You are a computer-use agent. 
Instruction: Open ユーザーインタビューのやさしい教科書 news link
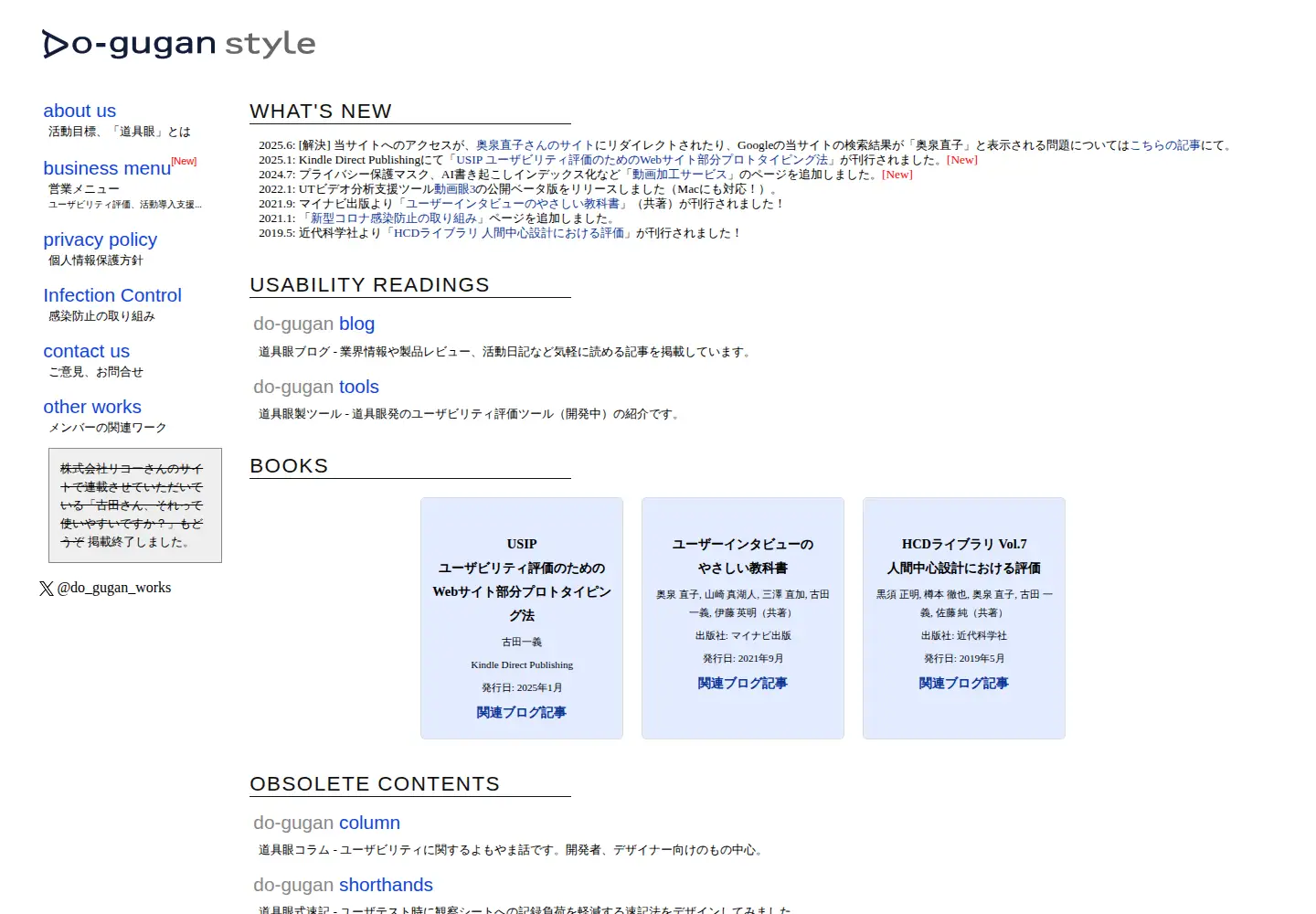(513, 204)
